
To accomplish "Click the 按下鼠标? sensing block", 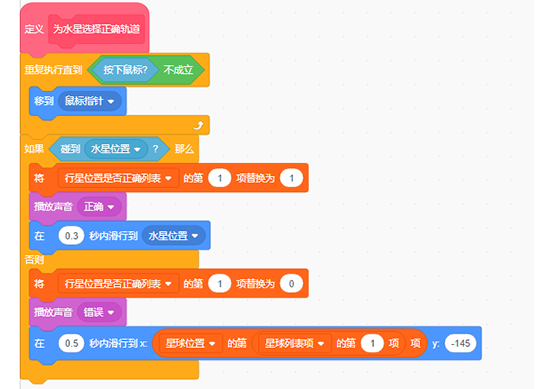I will click(x=125, y=70).
